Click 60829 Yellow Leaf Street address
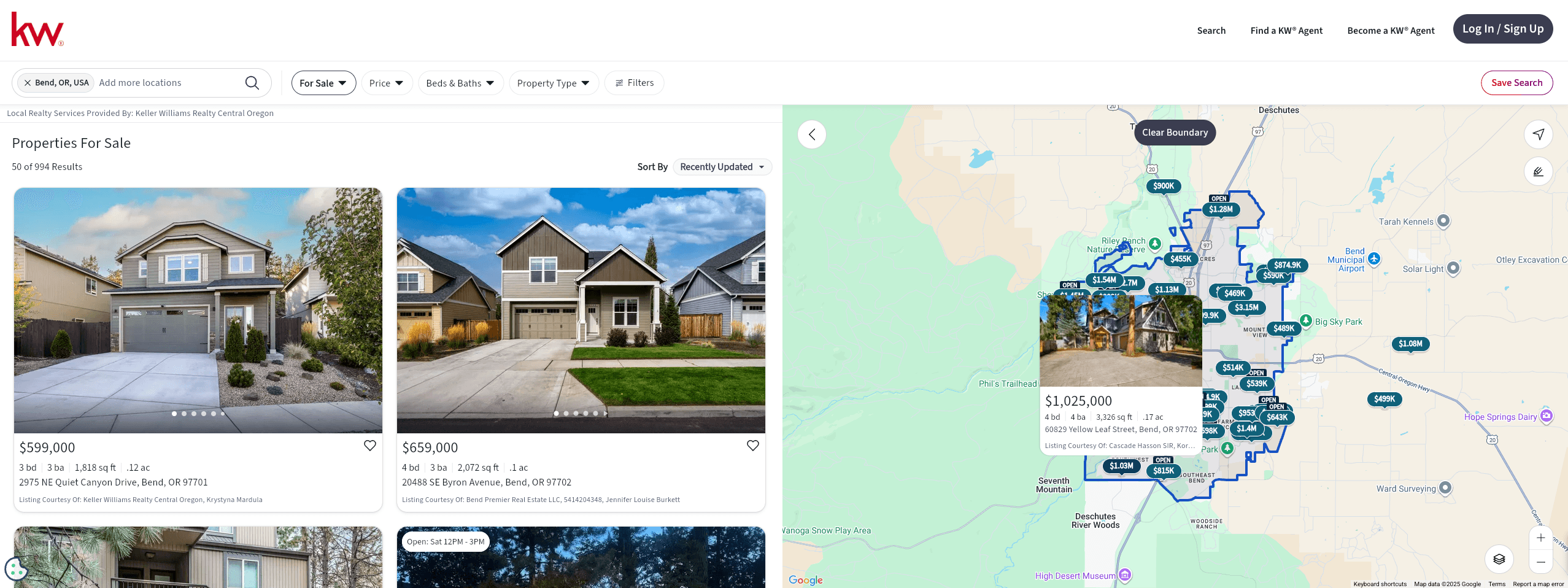 1121,430
